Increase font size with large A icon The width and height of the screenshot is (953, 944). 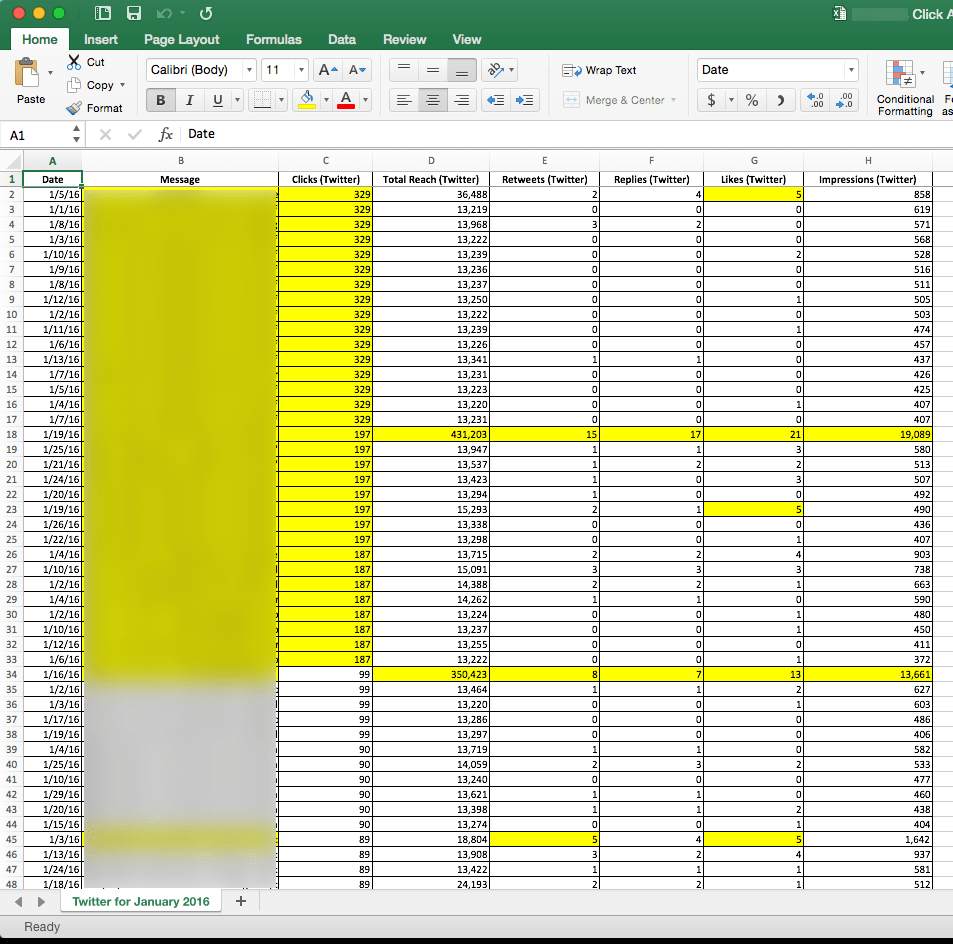328,70
